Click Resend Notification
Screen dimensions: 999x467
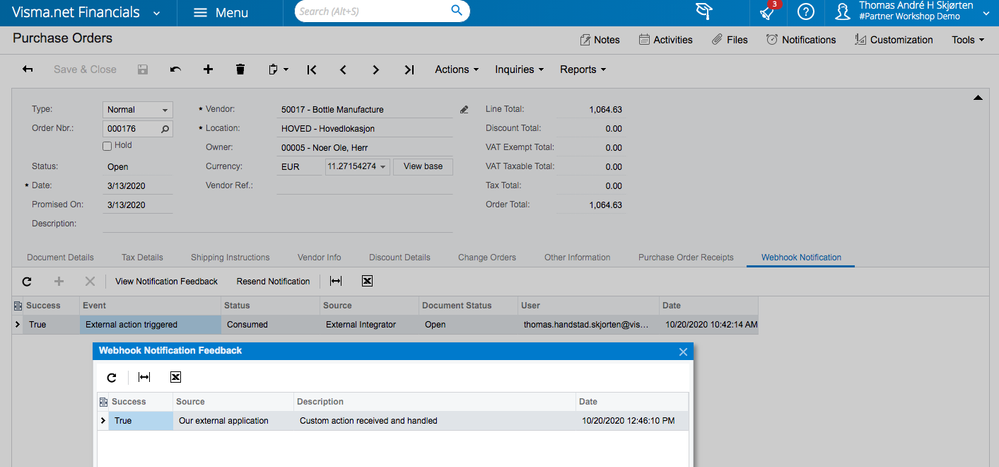(273, 281)
